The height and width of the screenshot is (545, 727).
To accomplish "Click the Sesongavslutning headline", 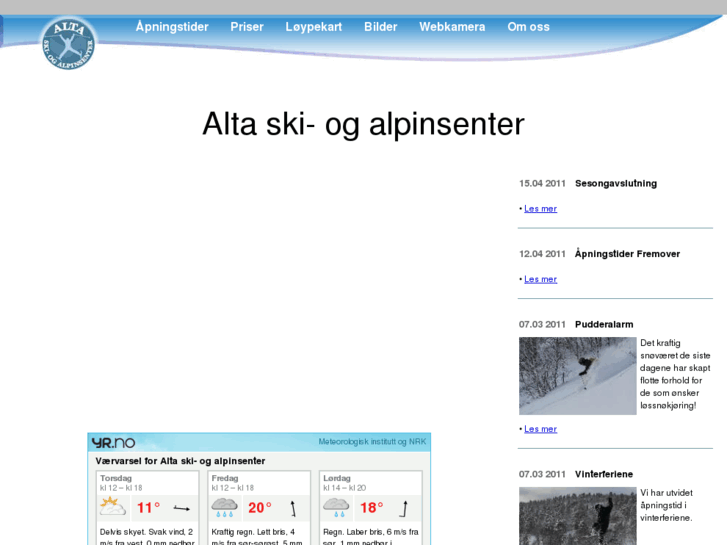I will point(616,183).
